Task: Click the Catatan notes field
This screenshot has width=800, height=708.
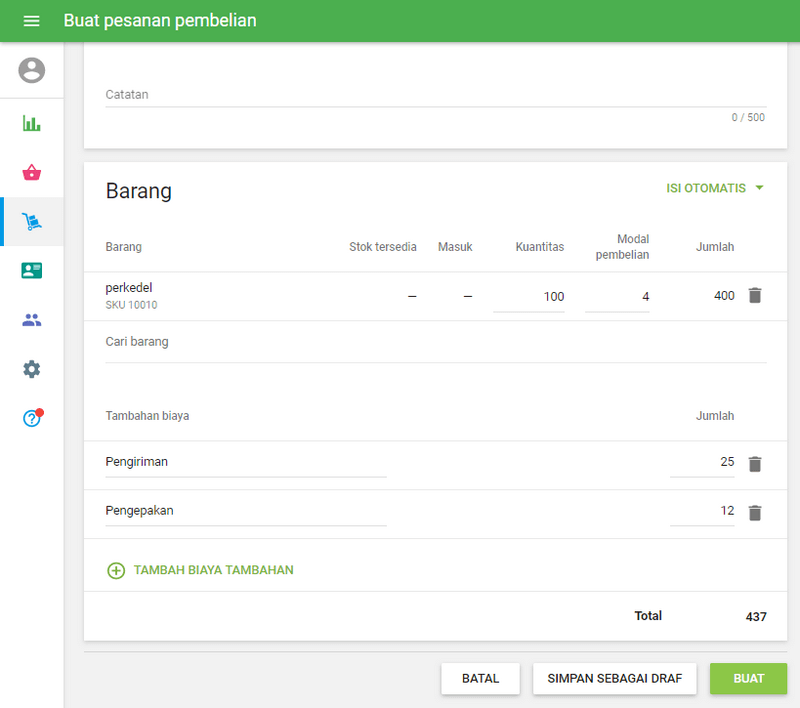Action: point(435,95)
